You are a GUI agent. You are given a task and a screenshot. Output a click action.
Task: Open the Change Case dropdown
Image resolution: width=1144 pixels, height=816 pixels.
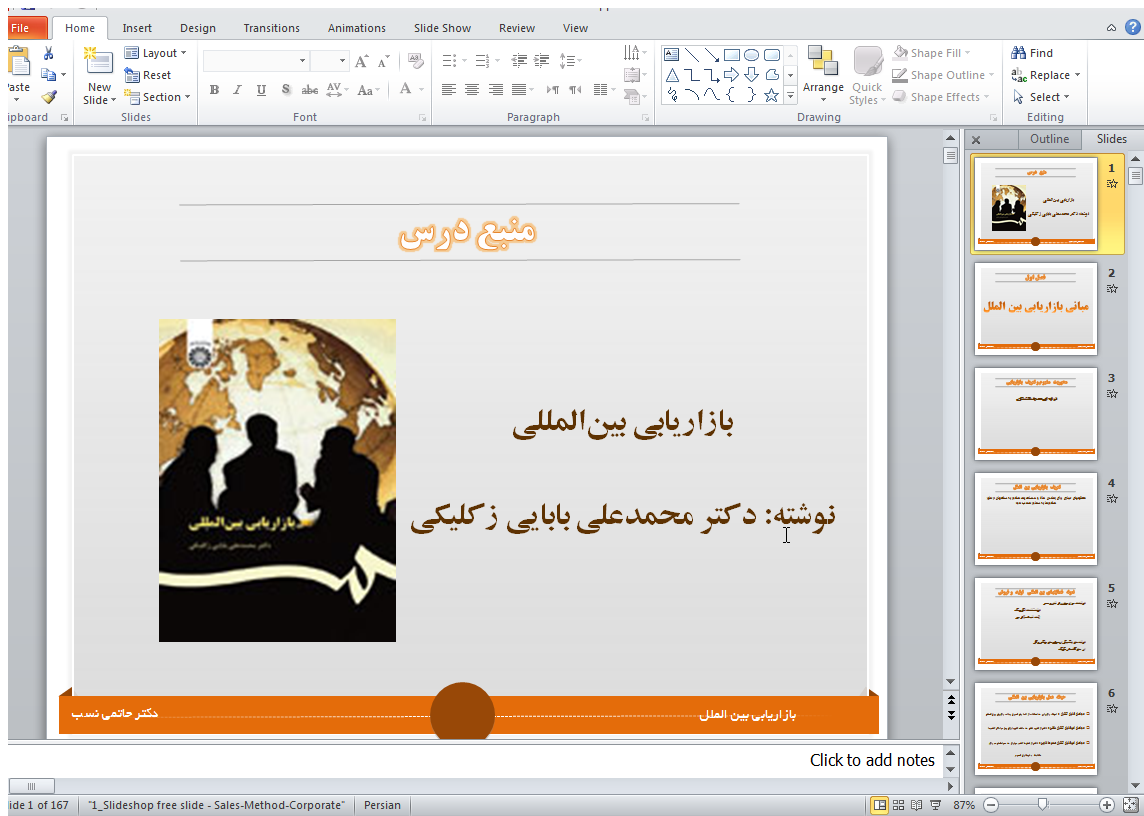click(368, 90)
